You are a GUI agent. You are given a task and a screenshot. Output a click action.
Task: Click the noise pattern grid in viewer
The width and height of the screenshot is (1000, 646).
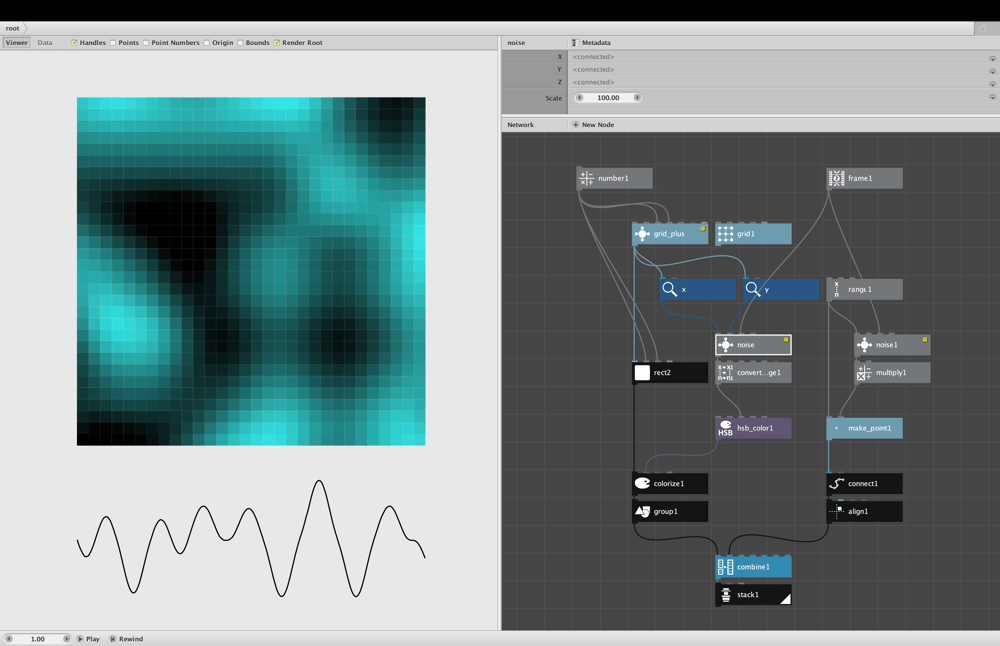pyautogui.click(x=251, y=271)
